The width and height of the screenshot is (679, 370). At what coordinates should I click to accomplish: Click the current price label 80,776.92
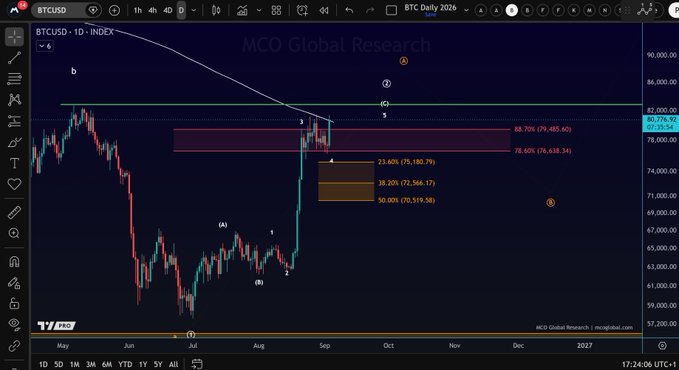(x=661, y=119)
